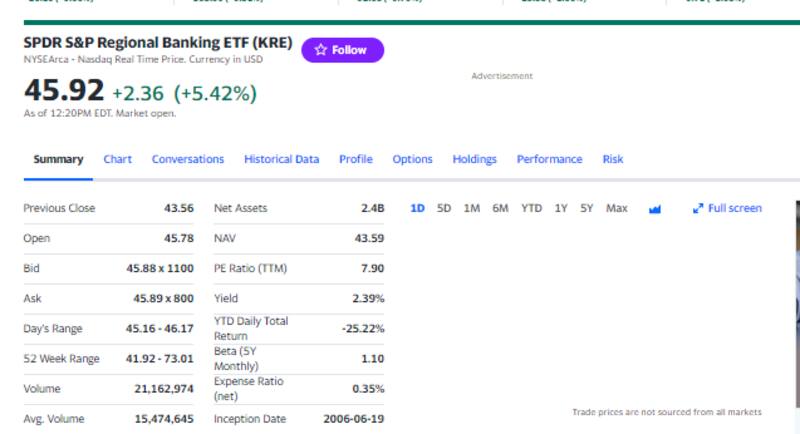View the Holdings tab

tap(474, 159)
